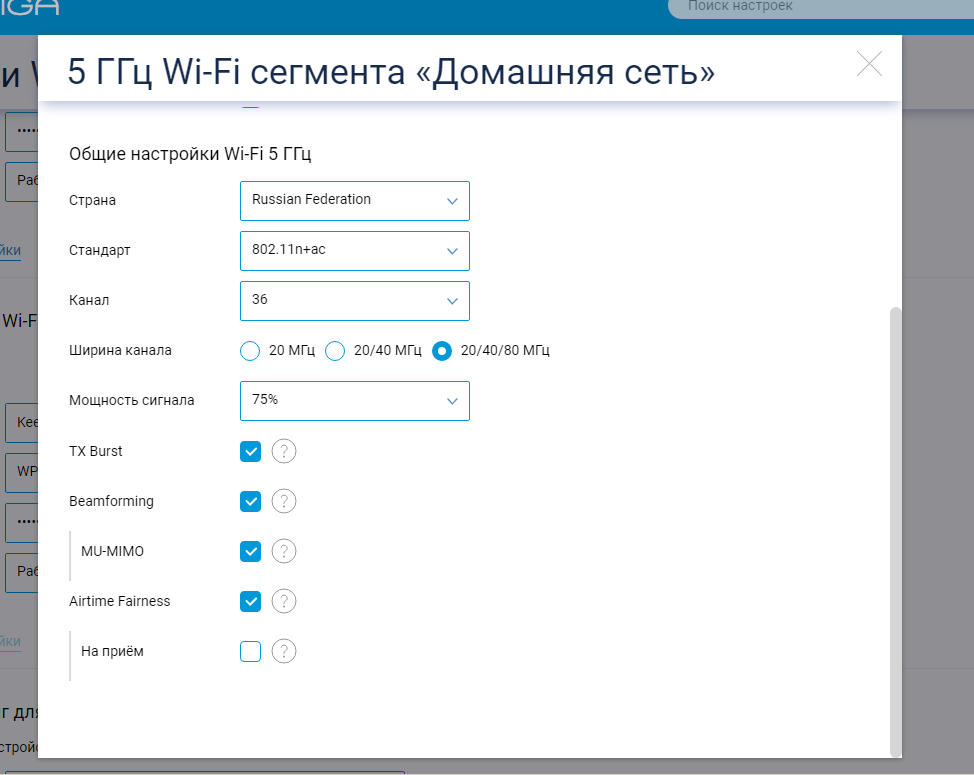Close the 5 ГГц Wi-Fi settings dialog

coord(869,64)
